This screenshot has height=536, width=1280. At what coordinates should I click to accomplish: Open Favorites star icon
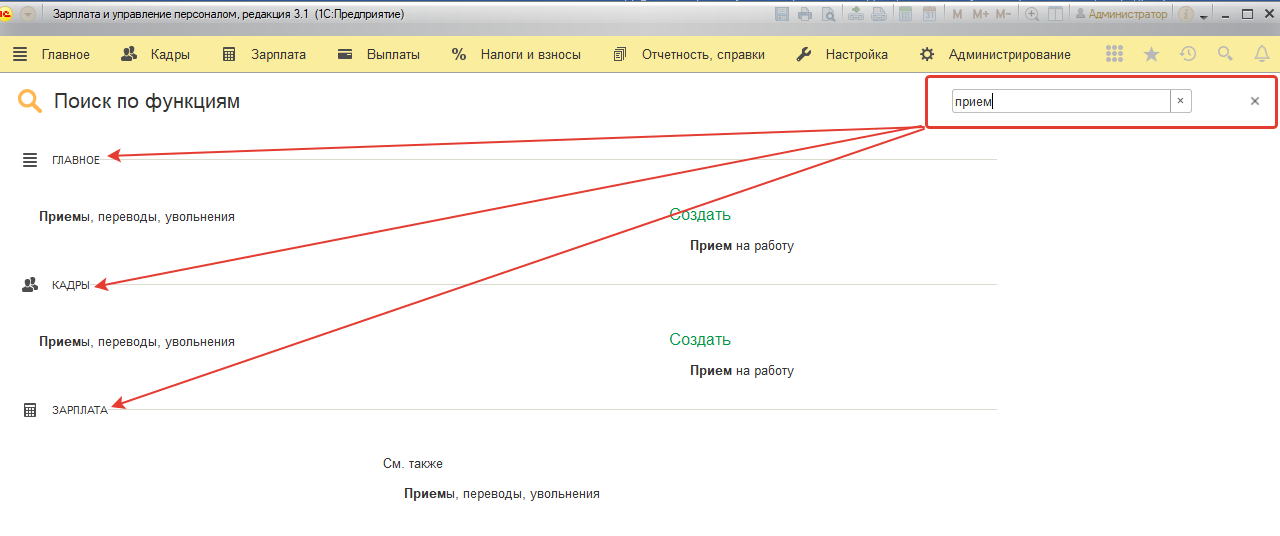pyautogui.click(x=1152, y=55)
